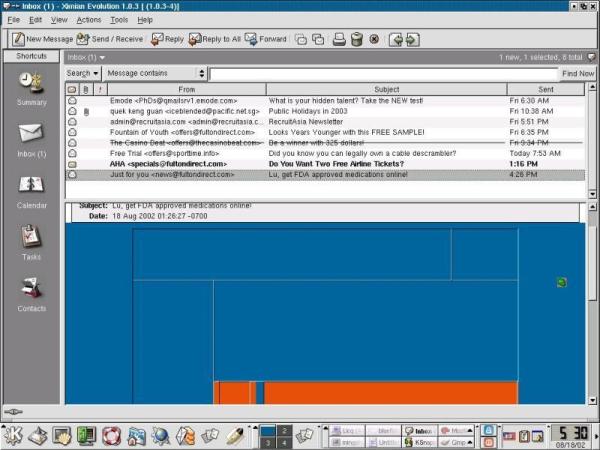Click the message list vertical scrollbar down arrow
600x450 pixels.
(592, 194)
